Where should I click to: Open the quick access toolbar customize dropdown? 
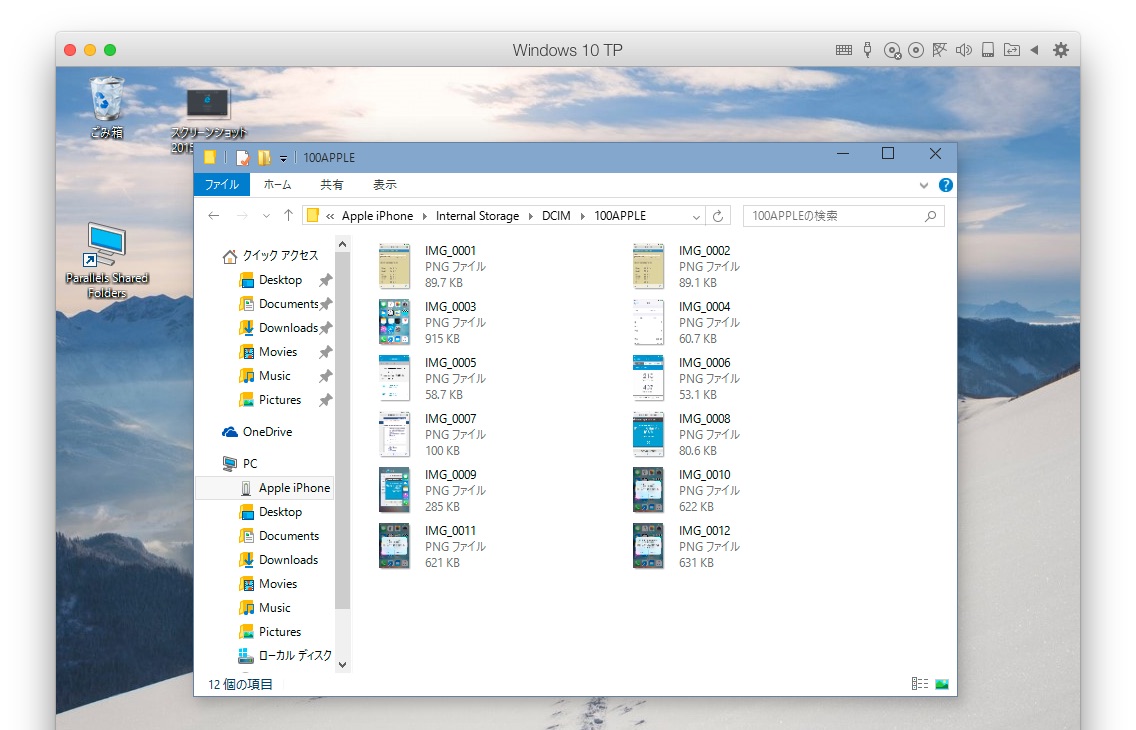(283, 158)
